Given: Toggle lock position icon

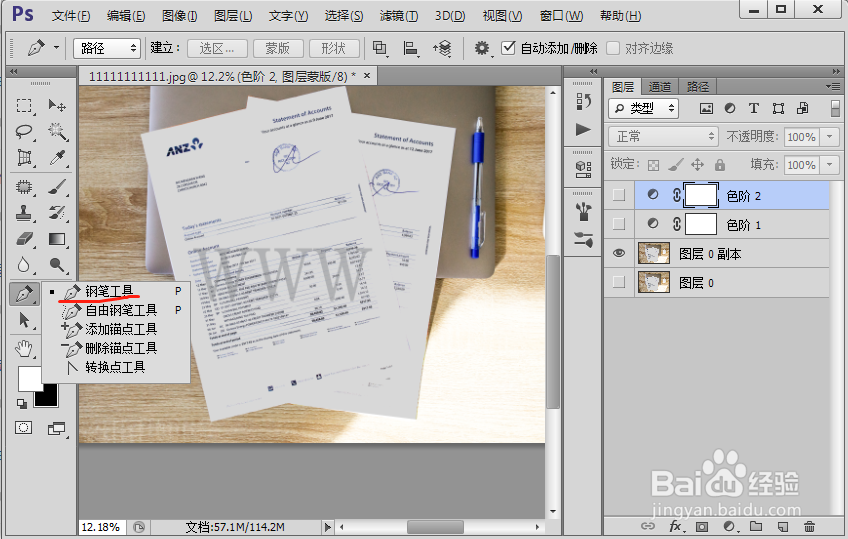Looking at the screenshot, I should (x=697, y=164).
